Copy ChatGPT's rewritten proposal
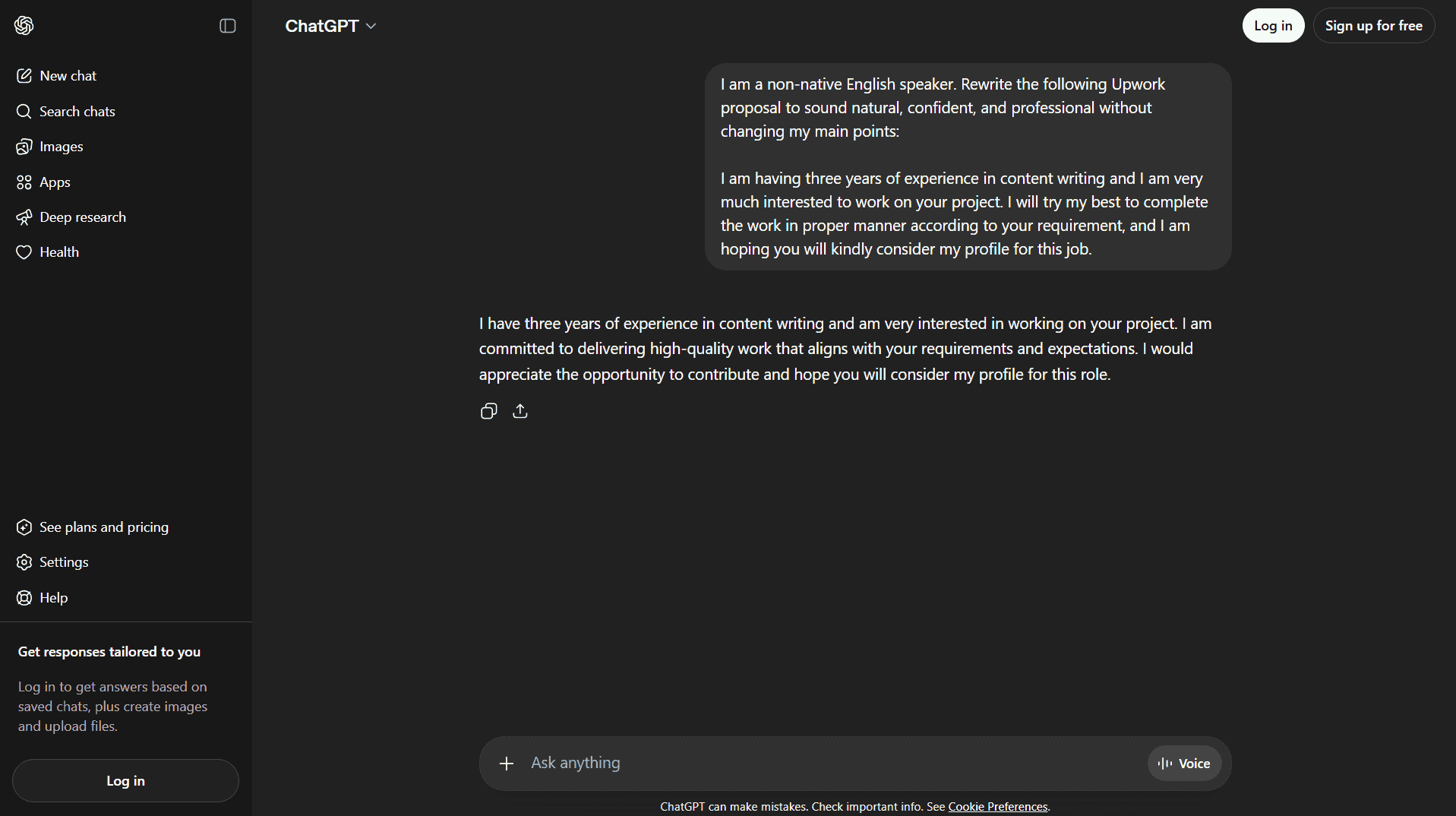The width and height of the screenshot is (1456, 816). (x=488, y=410)
